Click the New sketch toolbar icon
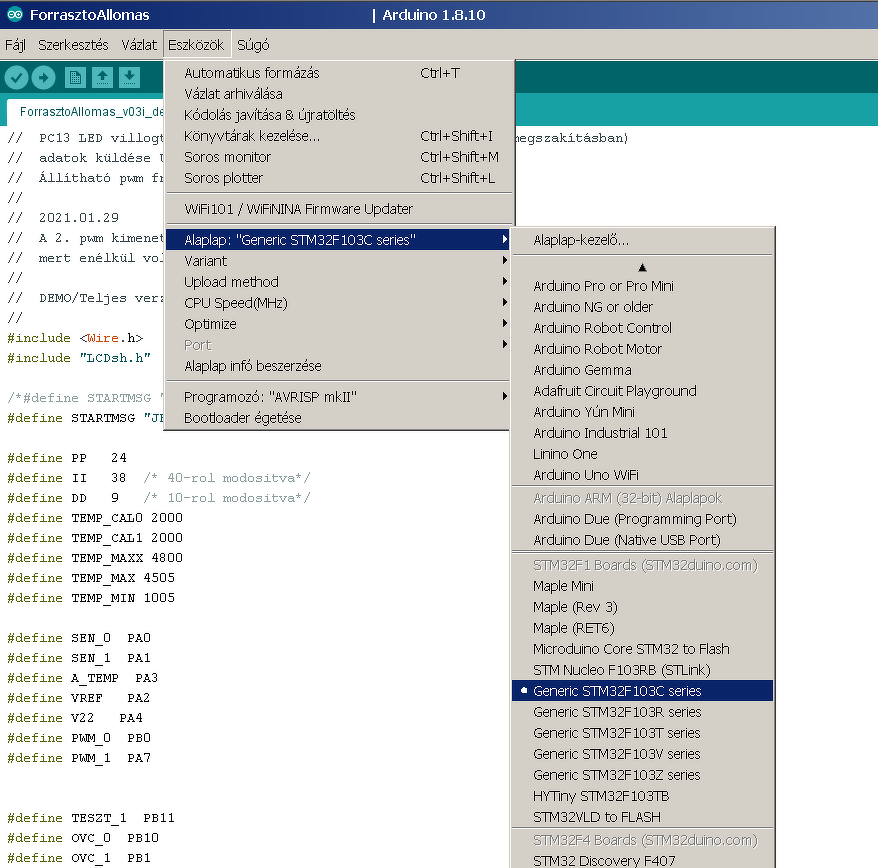The height and width of the screenshot is (868, 878). [x=75, y=77]
